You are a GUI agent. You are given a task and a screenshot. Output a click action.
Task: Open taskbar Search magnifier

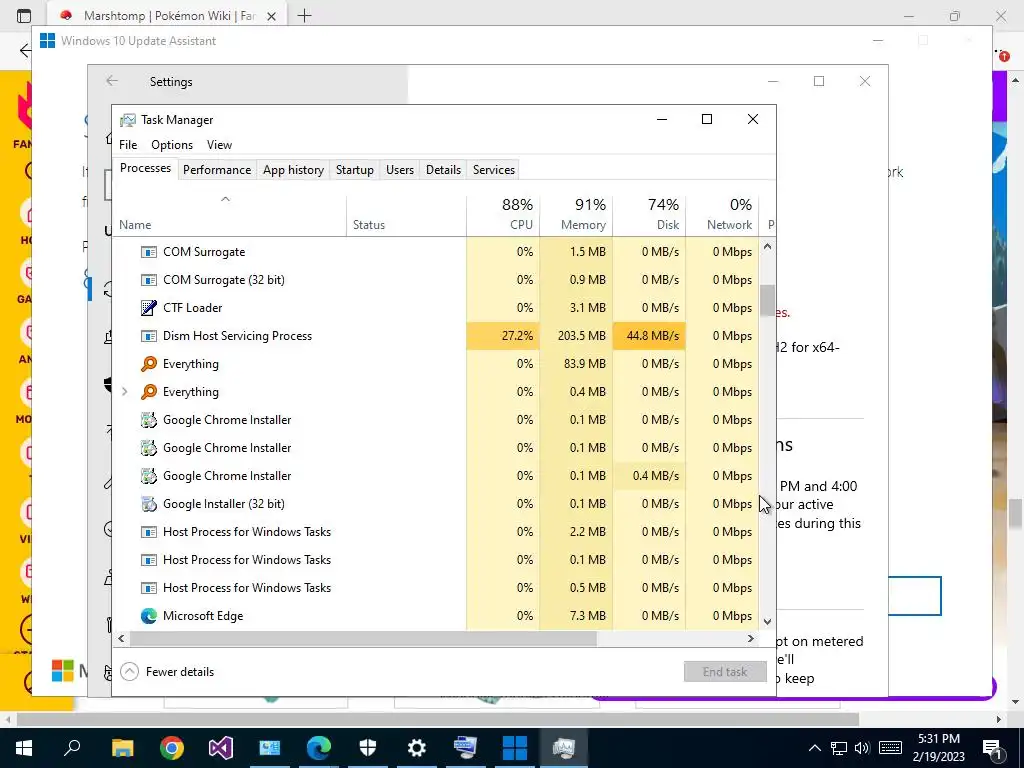pos(72,748)
